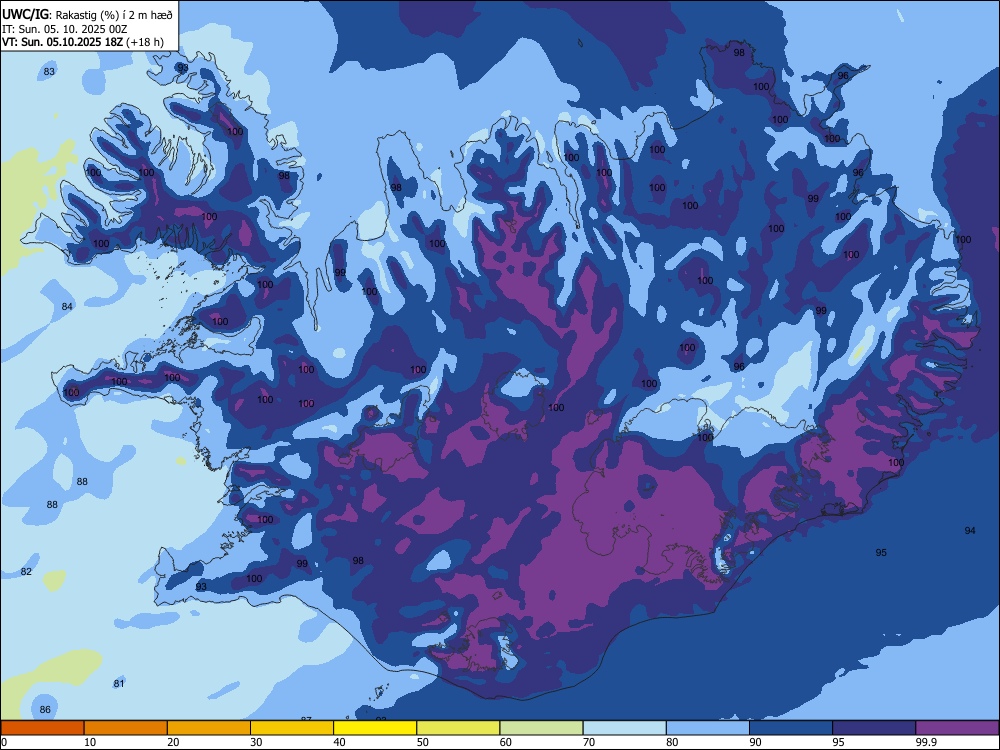Image resolution: width=1000 pixels, height=750 pixels.
Task: Click the bright yellow 40–50 legend swatch
Action: tap(375, 728)
